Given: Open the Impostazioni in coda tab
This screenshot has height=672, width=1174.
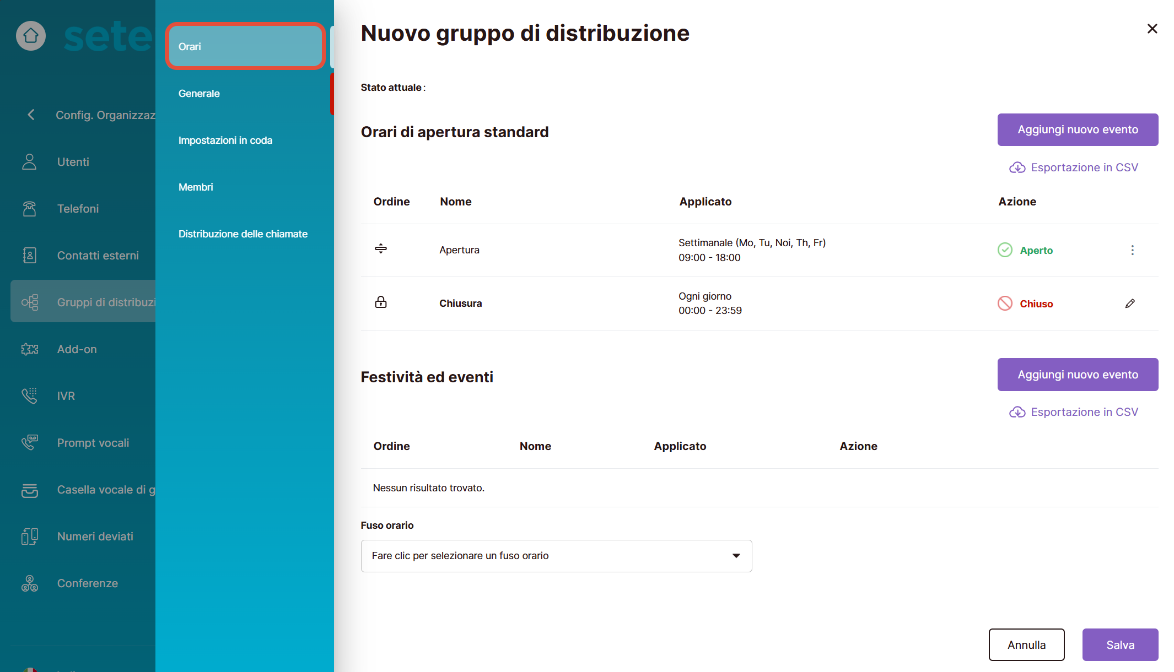Looking at the screenshot, I should pyautogui.click(x=225, y=141).
